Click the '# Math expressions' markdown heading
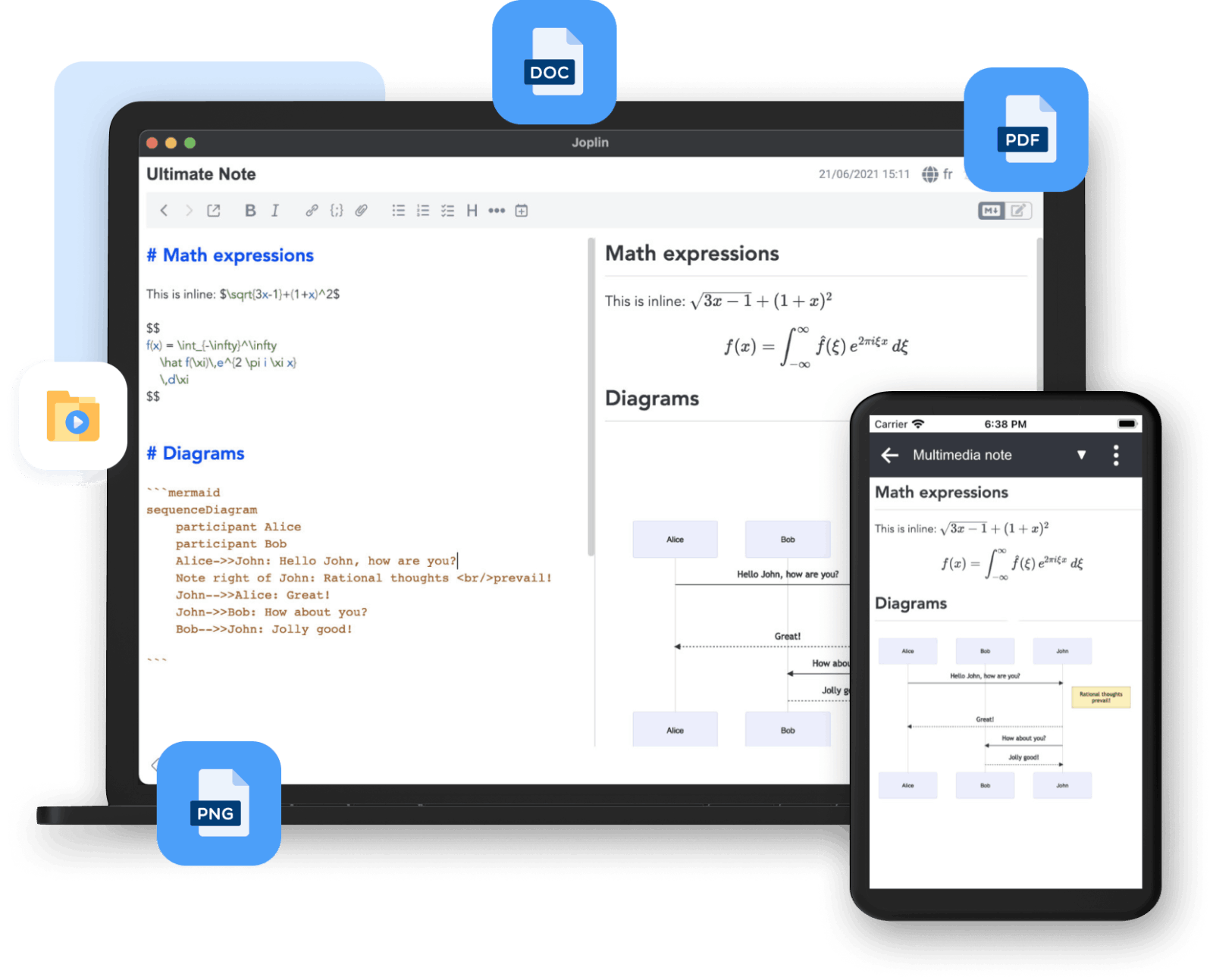1213x980 pixels. [x=230, y=255]
